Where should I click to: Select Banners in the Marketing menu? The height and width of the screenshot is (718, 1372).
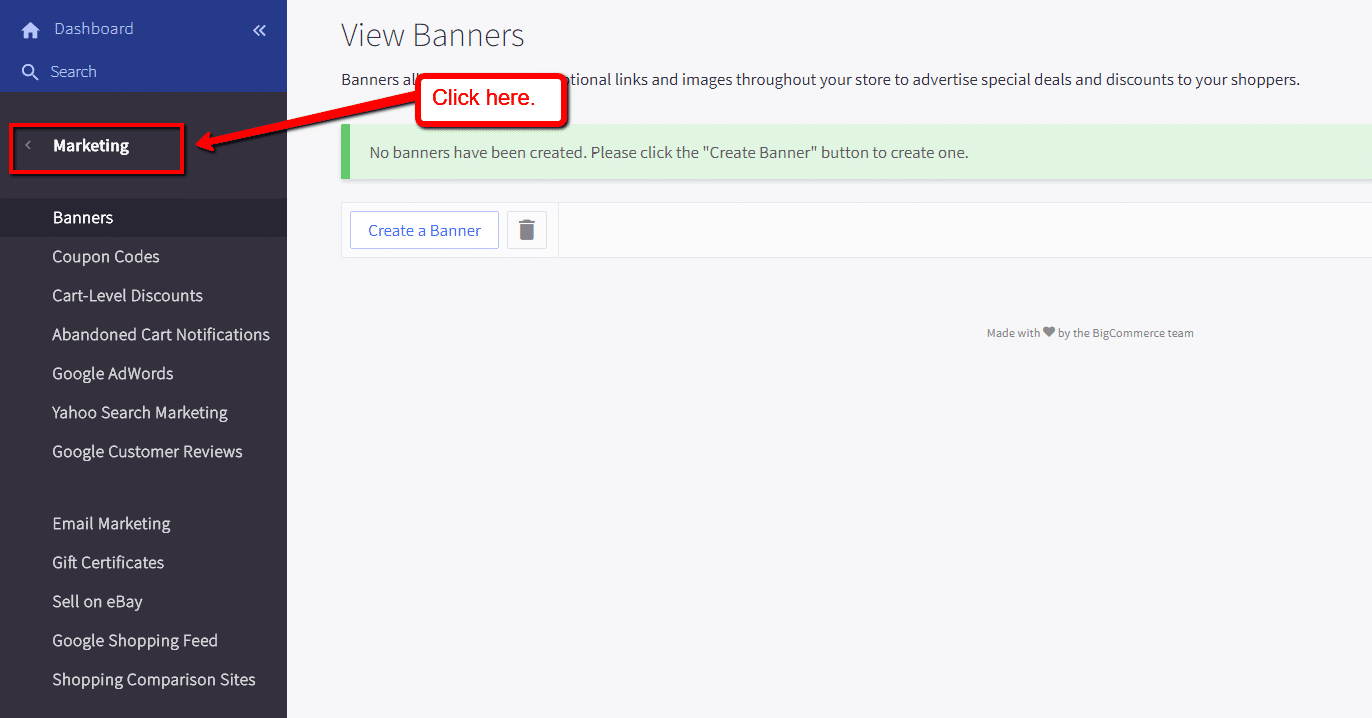tap(82, 217)
